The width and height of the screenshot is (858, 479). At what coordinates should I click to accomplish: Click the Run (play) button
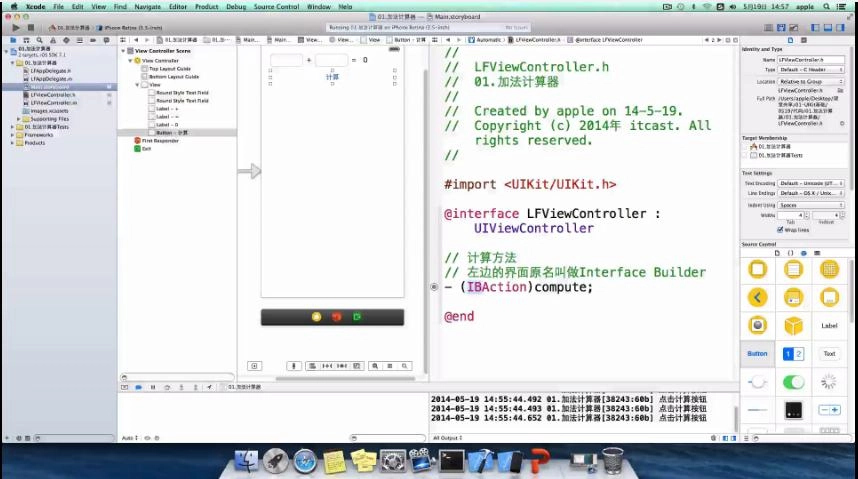(x=15, y=27)
